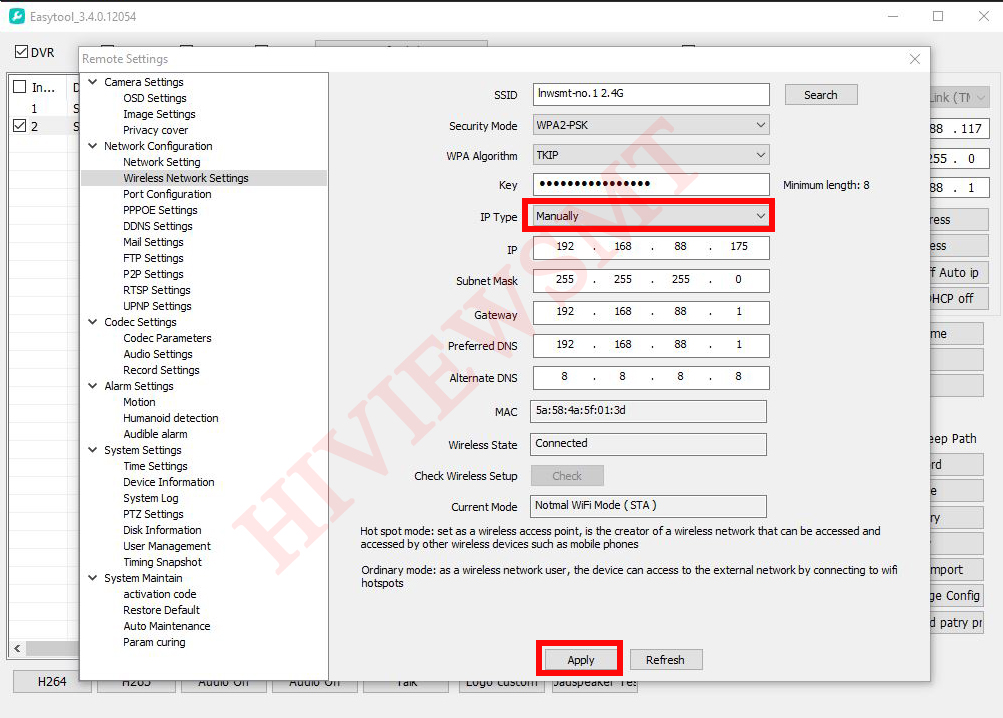Image resolution: width=1003 pixels, height=718 pixels.
Task: Click the Search button next to SSID
Action: tap(820, 95)
